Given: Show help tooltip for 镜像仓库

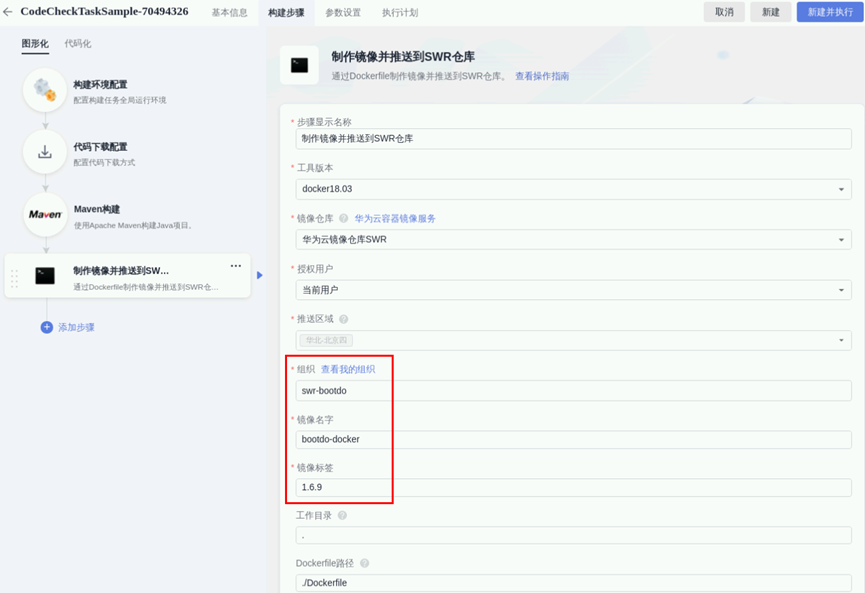Looking at the screenshot, I should [x=343, y=218].
